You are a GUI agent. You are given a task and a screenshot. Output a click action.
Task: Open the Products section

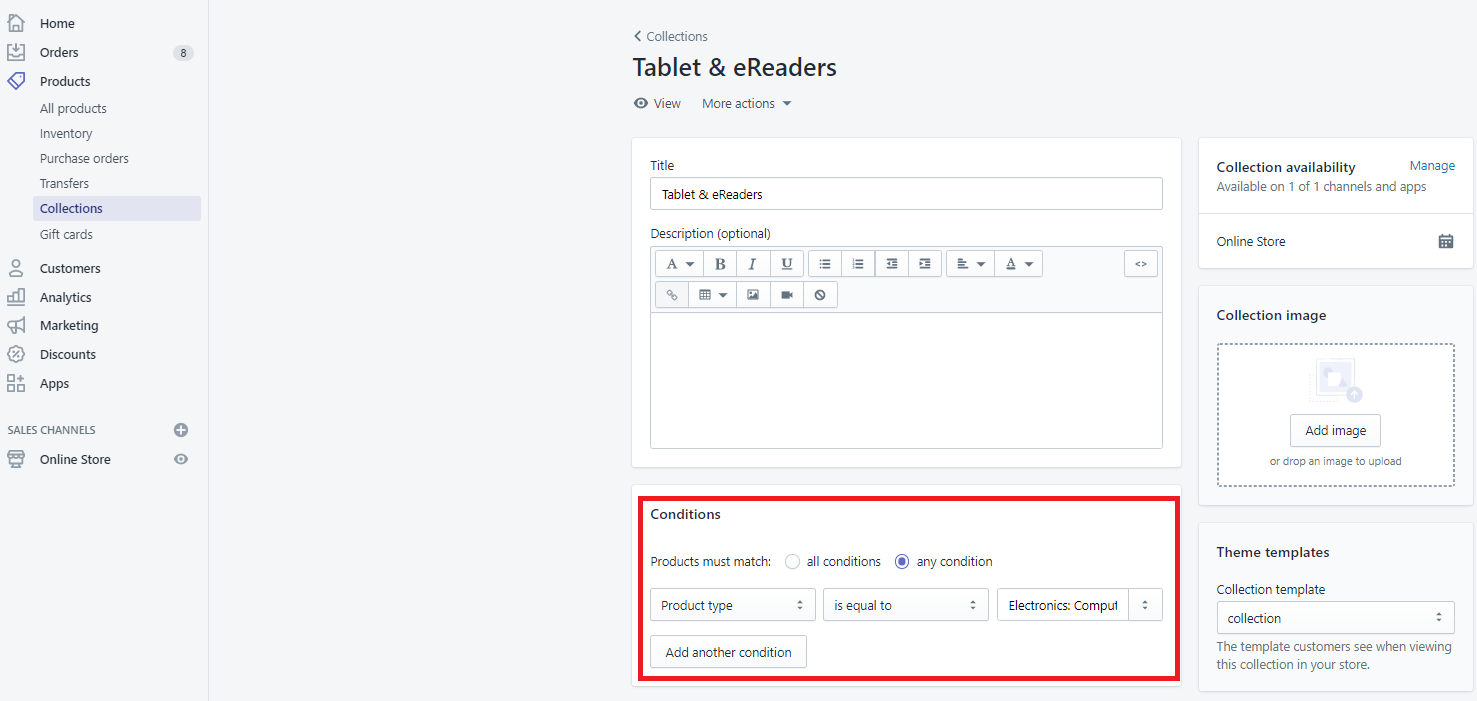click(65, 81)
